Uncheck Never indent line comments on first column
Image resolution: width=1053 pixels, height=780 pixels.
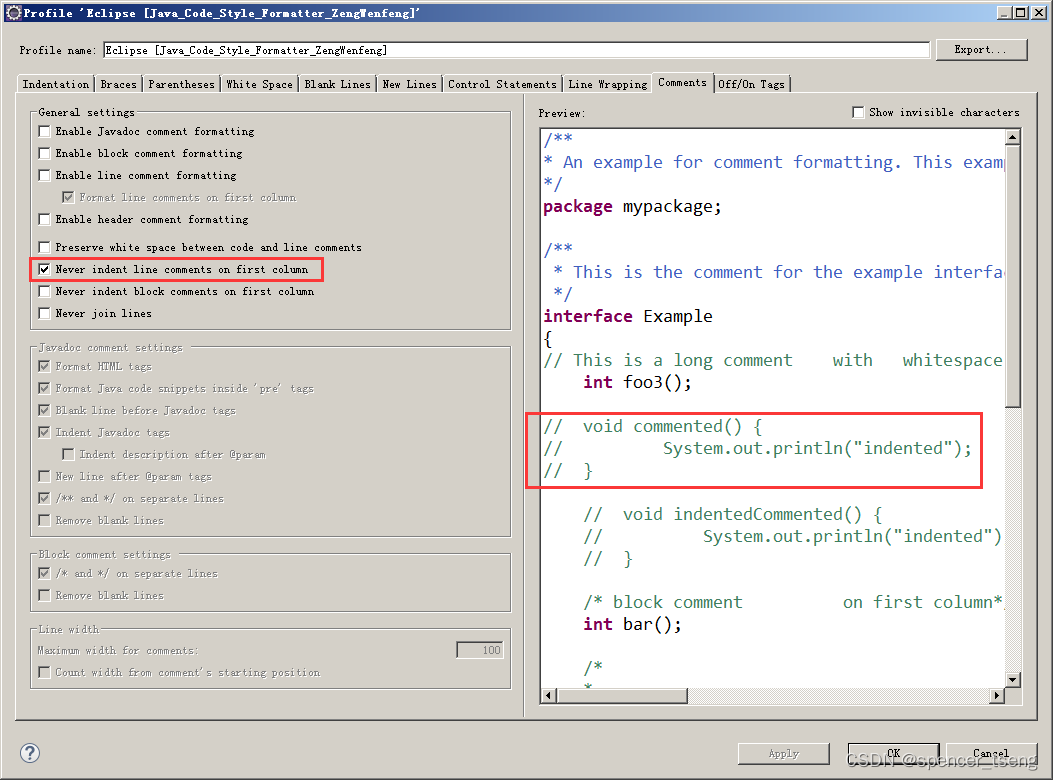coord(44,269)
